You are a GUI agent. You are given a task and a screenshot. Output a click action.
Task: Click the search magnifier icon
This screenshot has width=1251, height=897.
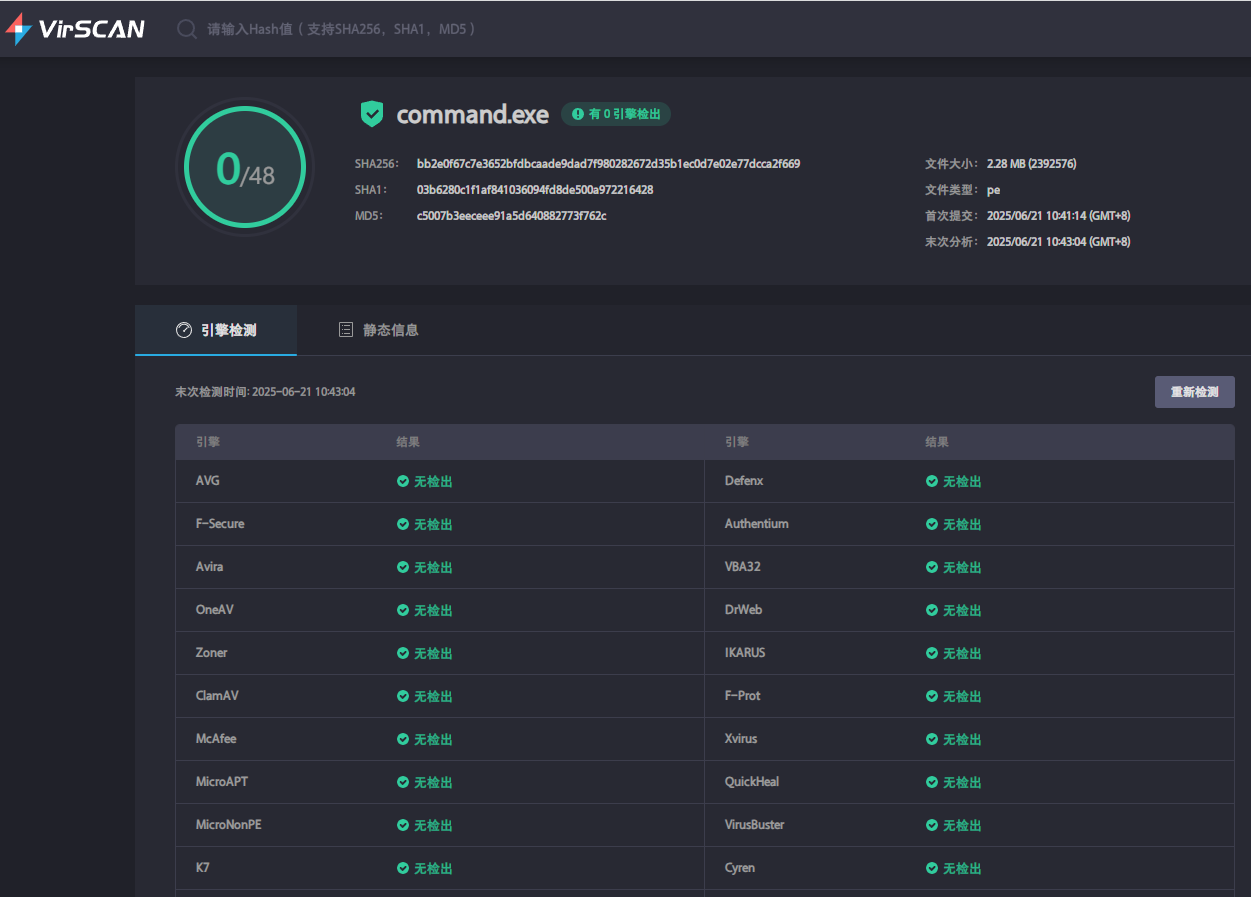pyautogui.click(x=186, y=29)
